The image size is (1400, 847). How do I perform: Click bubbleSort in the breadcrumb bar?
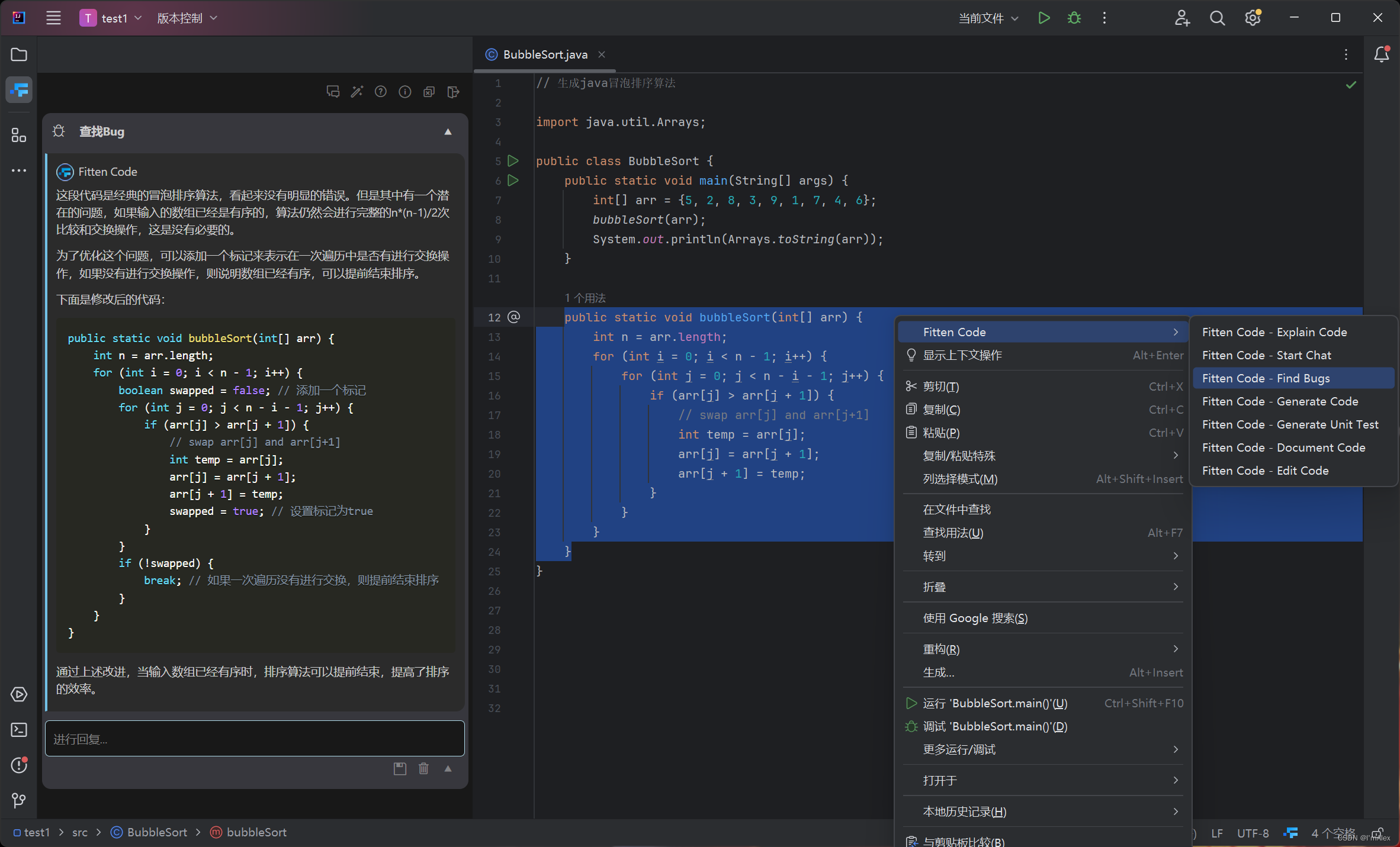pos(256,832)
